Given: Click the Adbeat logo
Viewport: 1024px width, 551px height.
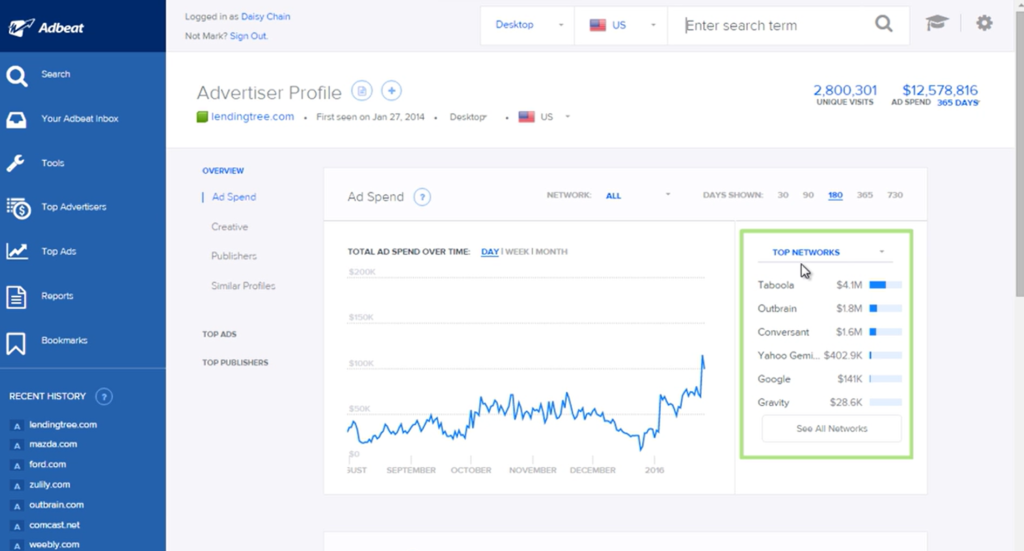Looking at the screenshot, I should point(46,27).
